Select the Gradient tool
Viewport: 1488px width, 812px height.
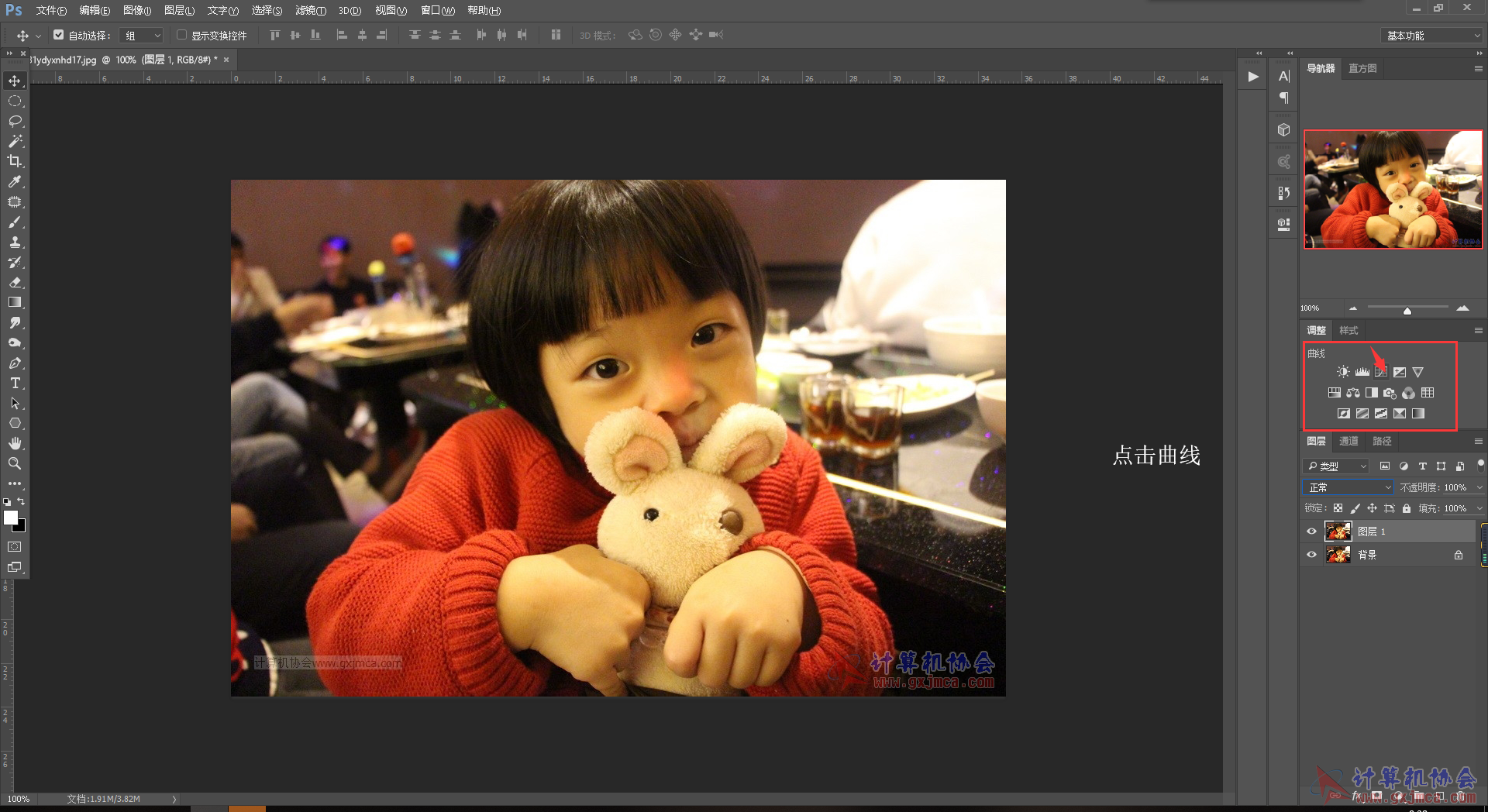tap(15, 302)
